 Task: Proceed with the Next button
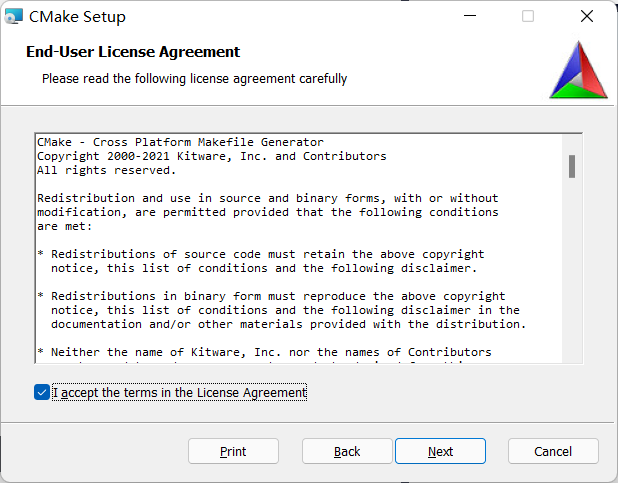(440, 451)
